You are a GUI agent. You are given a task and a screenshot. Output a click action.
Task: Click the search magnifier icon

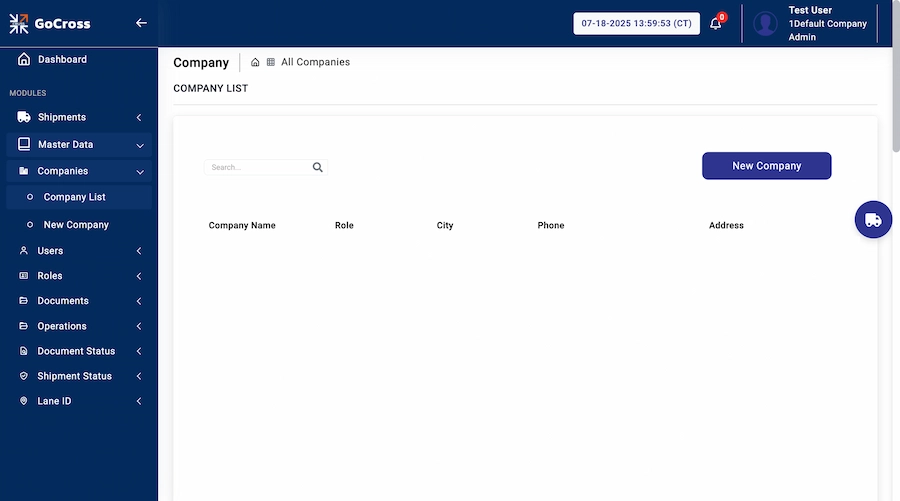[x=318, y=168]
